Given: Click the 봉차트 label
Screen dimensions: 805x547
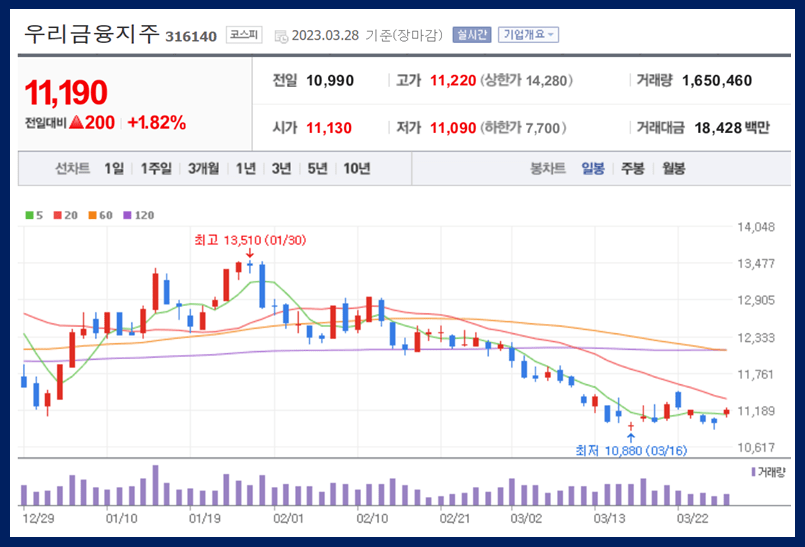Looking at the screenshot, I should click(x=548, y=168).
